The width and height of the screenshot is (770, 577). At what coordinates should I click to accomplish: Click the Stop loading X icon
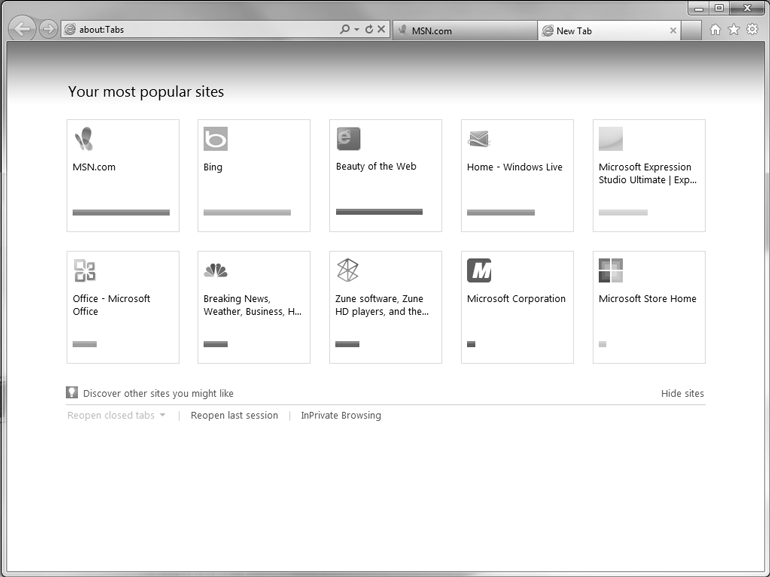(x=381, y=30)
